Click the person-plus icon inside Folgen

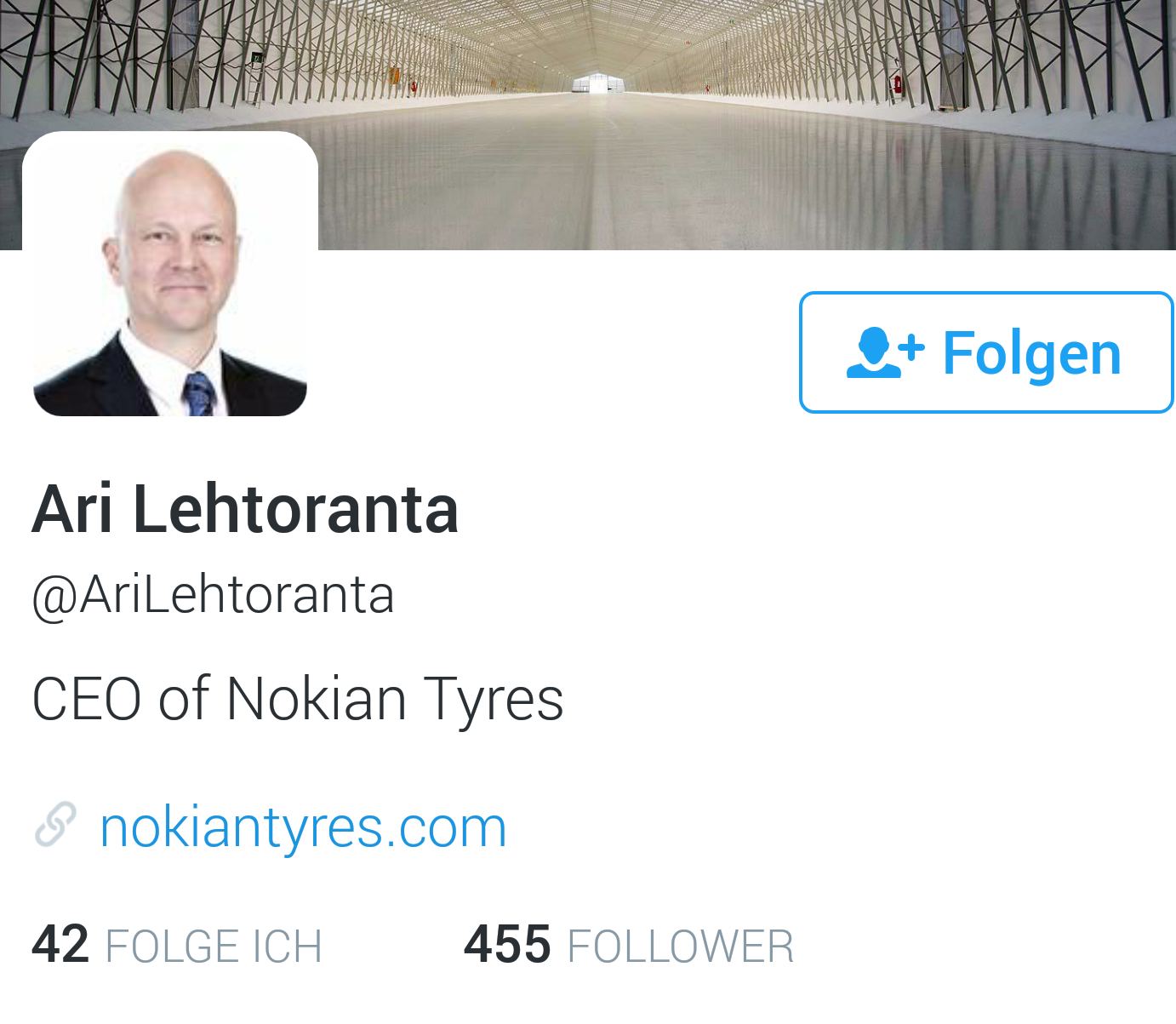pos(885,352)
